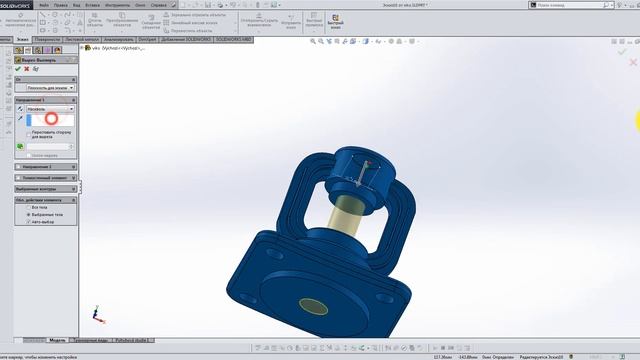This screenshot has height=360, width=640.
Task: Open the ConfigurationManager tab icon
Action: point(38,50)
